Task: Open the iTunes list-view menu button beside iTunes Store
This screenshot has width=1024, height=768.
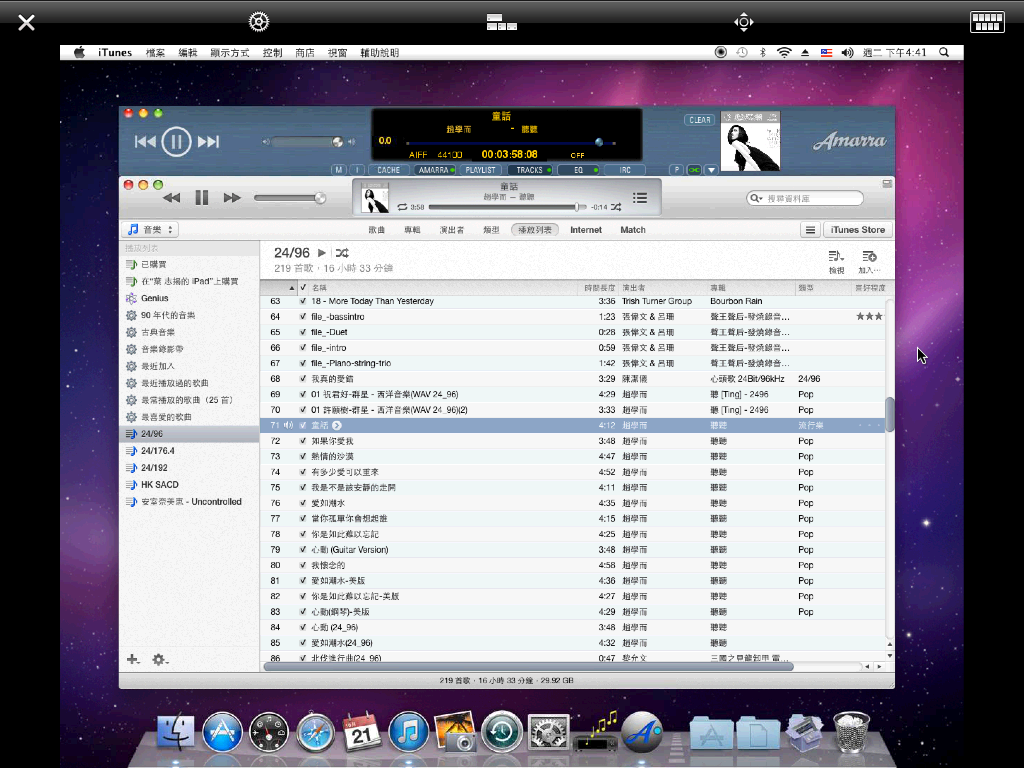Action: coord(810,230)
